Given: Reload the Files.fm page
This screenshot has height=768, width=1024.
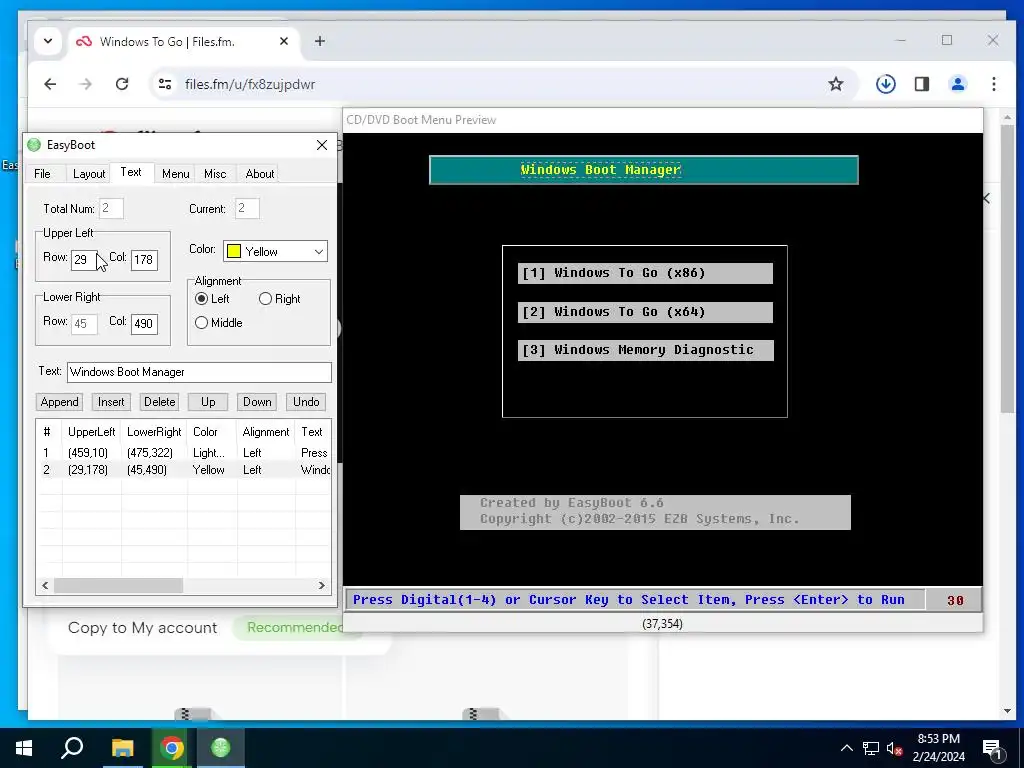Looking at the screenshot, I should 122,84.
